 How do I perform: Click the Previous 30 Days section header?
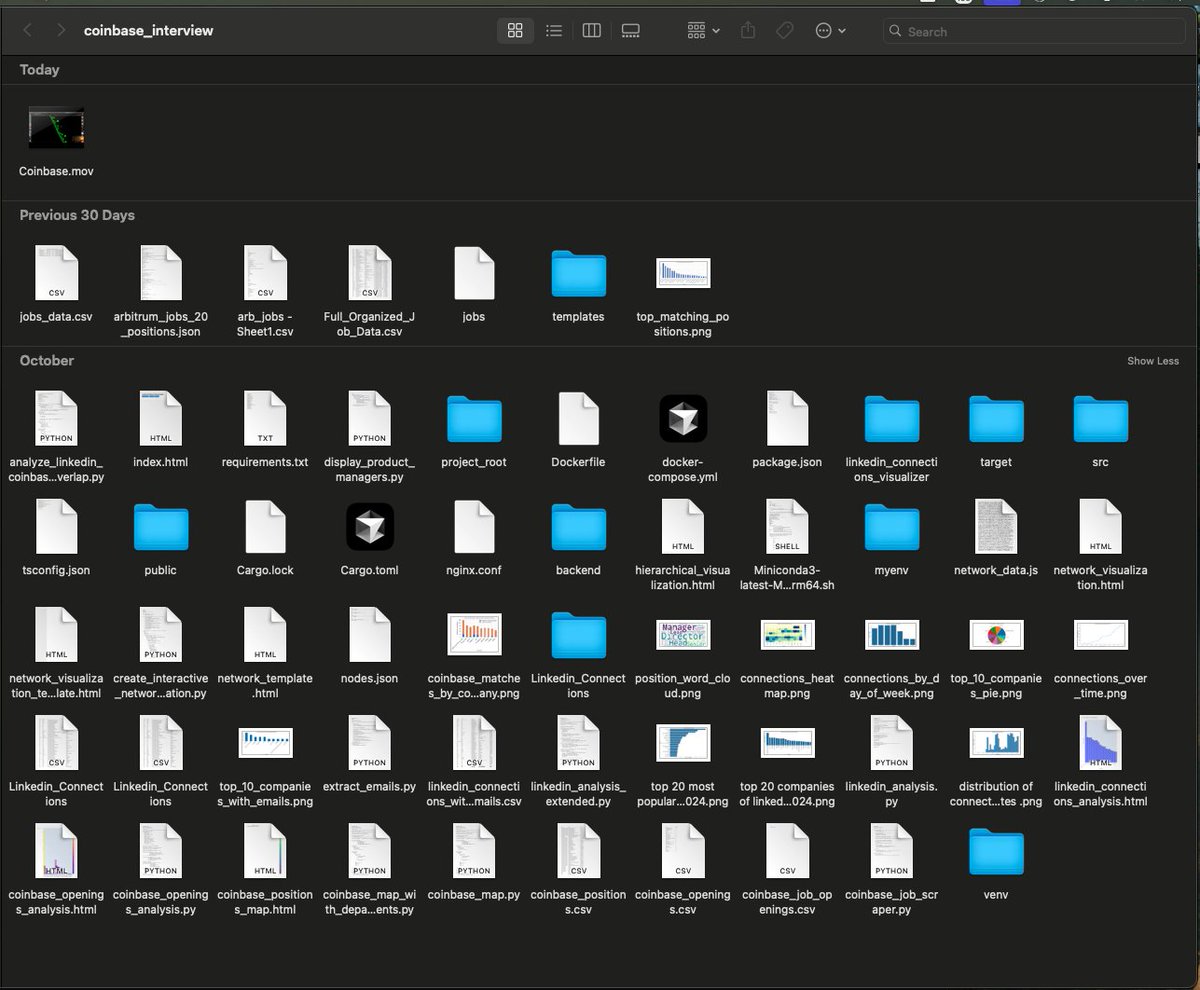(x=77, y=215)
